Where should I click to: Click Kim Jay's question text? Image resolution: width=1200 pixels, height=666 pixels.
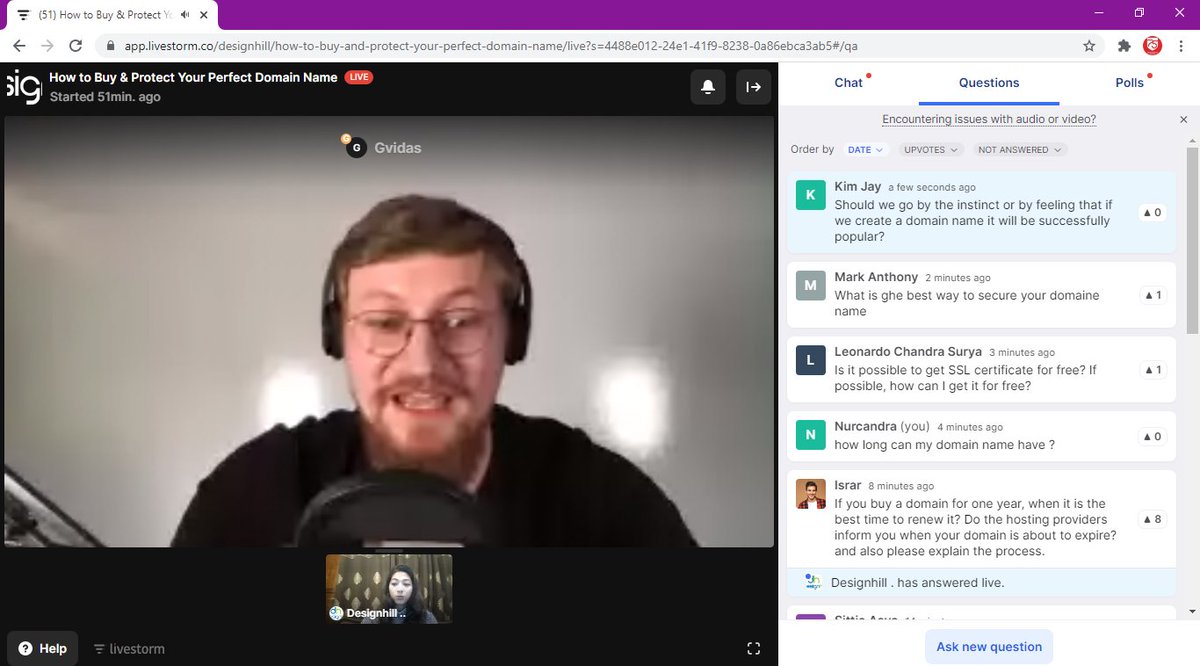(973, 221)
